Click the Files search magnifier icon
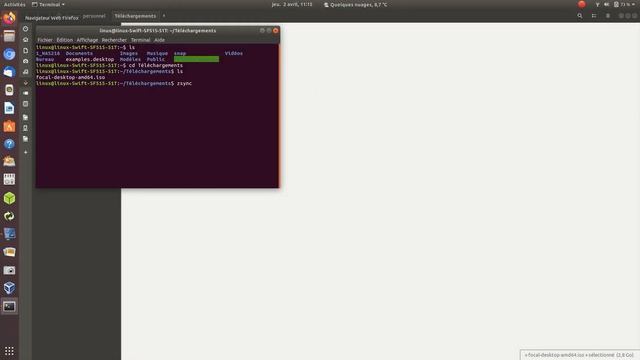640x360 pixels. pyautogui.click(x=580, y=16)
